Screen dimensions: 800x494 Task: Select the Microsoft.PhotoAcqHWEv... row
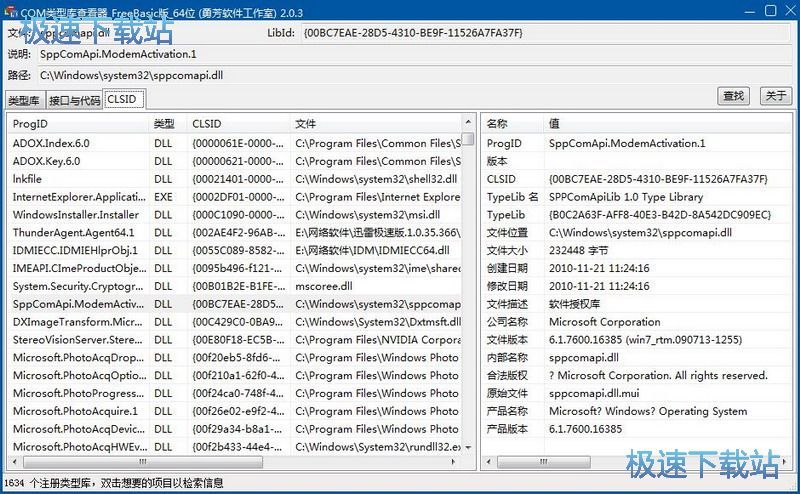pos(235,447)
